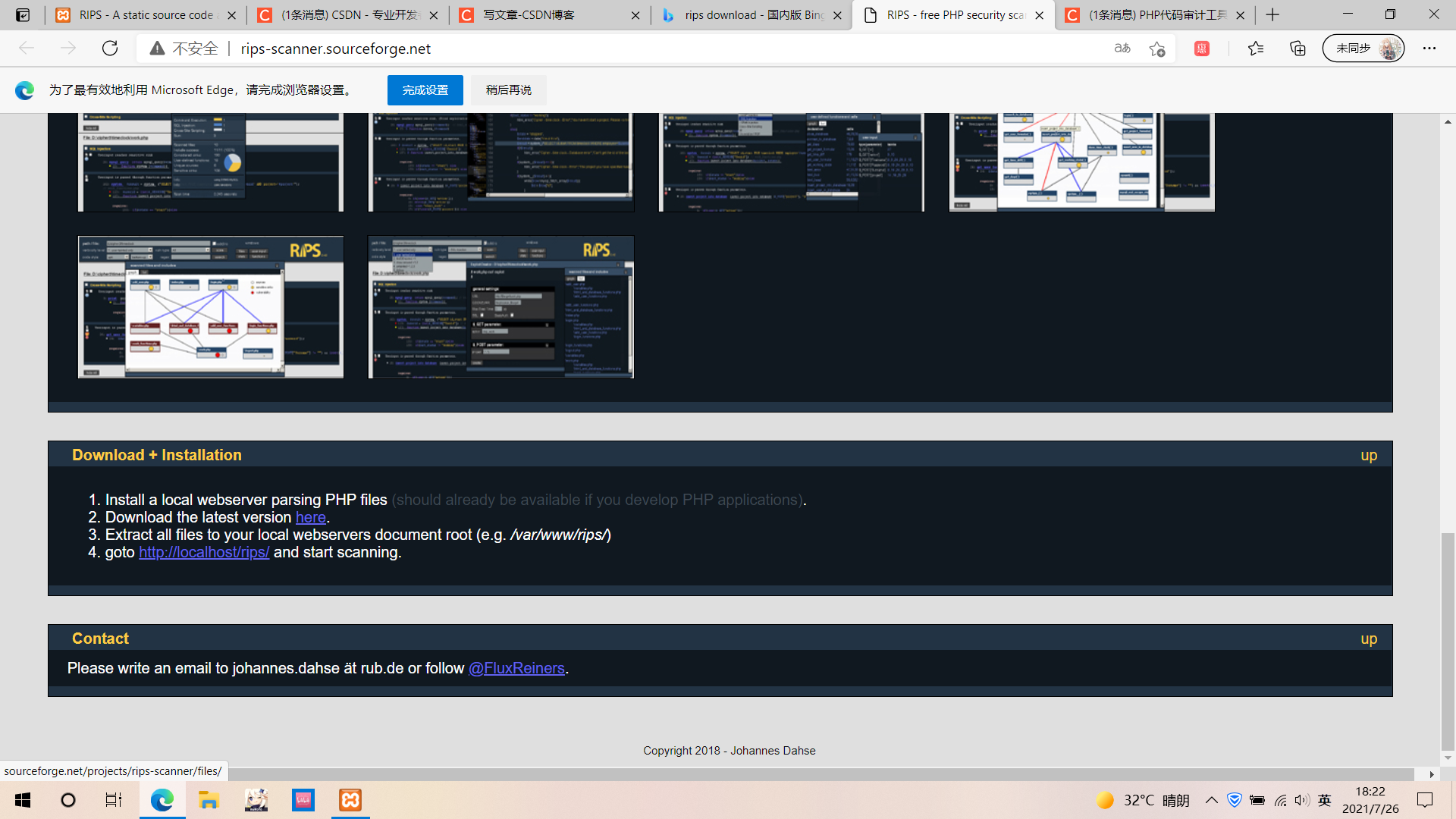Open the Collections icon

tap(1298, 49)
